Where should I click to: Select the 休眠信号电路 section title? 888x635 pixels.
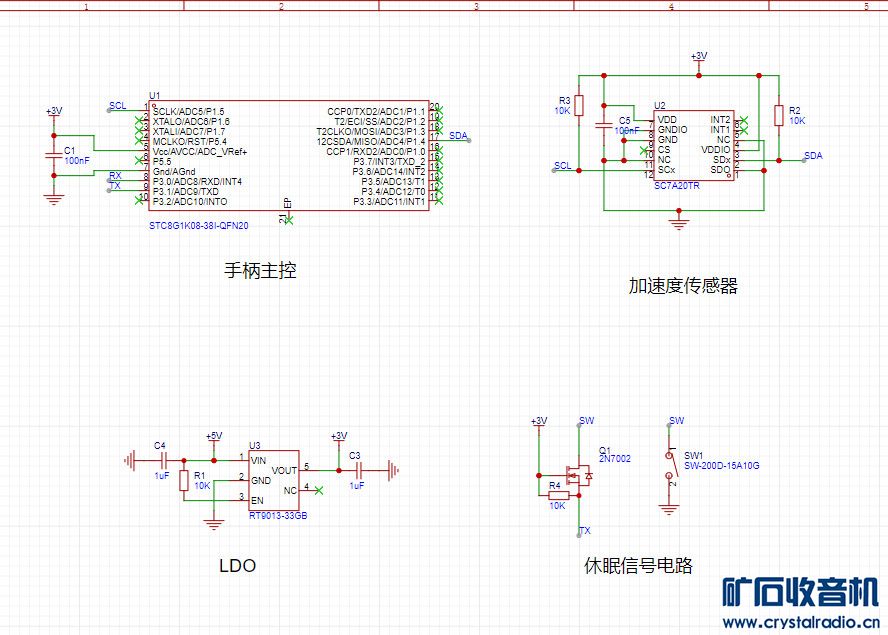click(x=638, y=565)
